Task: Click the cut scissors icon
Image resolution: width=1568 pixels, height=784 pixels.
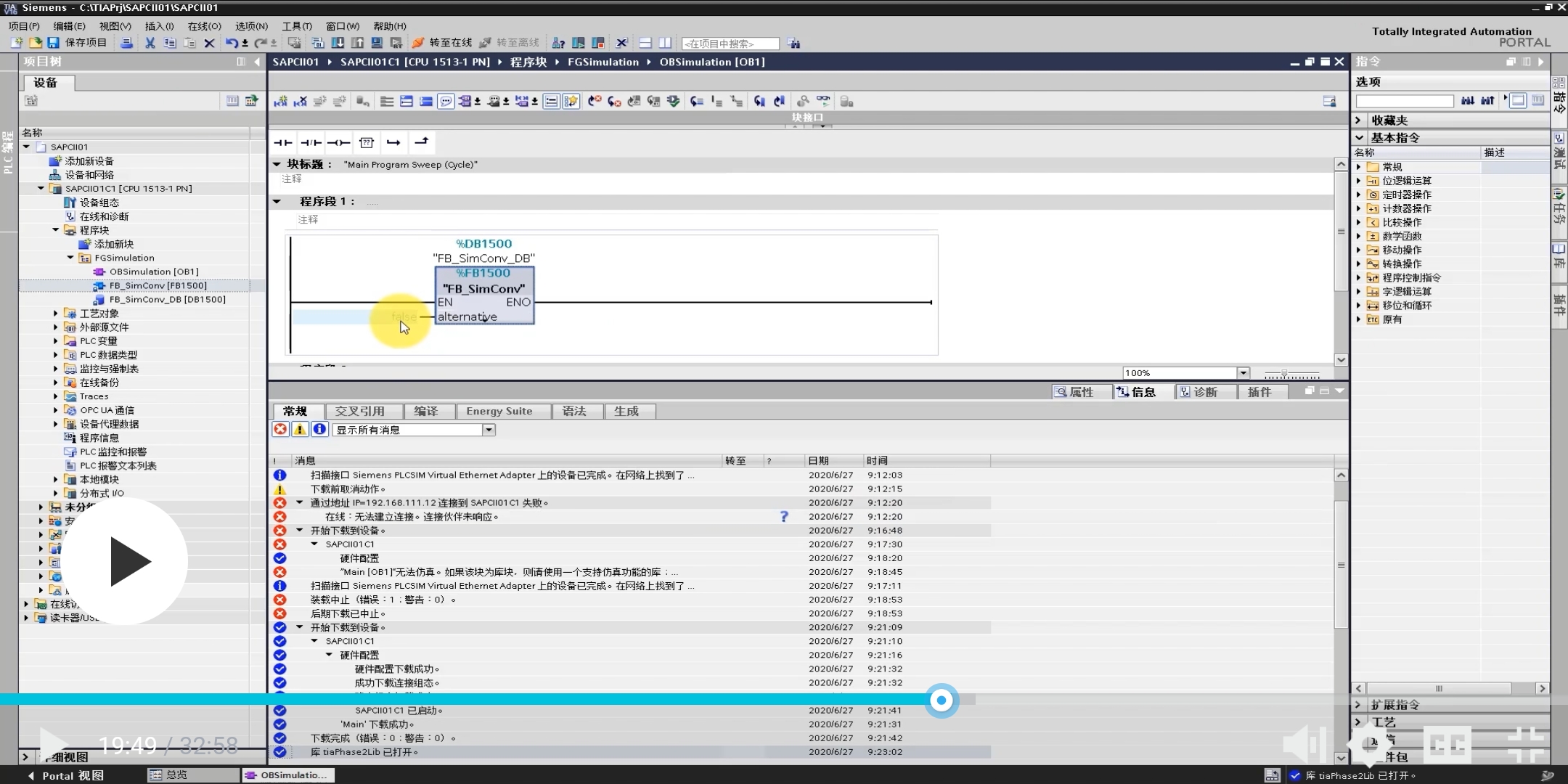Action: coord(150,43)
